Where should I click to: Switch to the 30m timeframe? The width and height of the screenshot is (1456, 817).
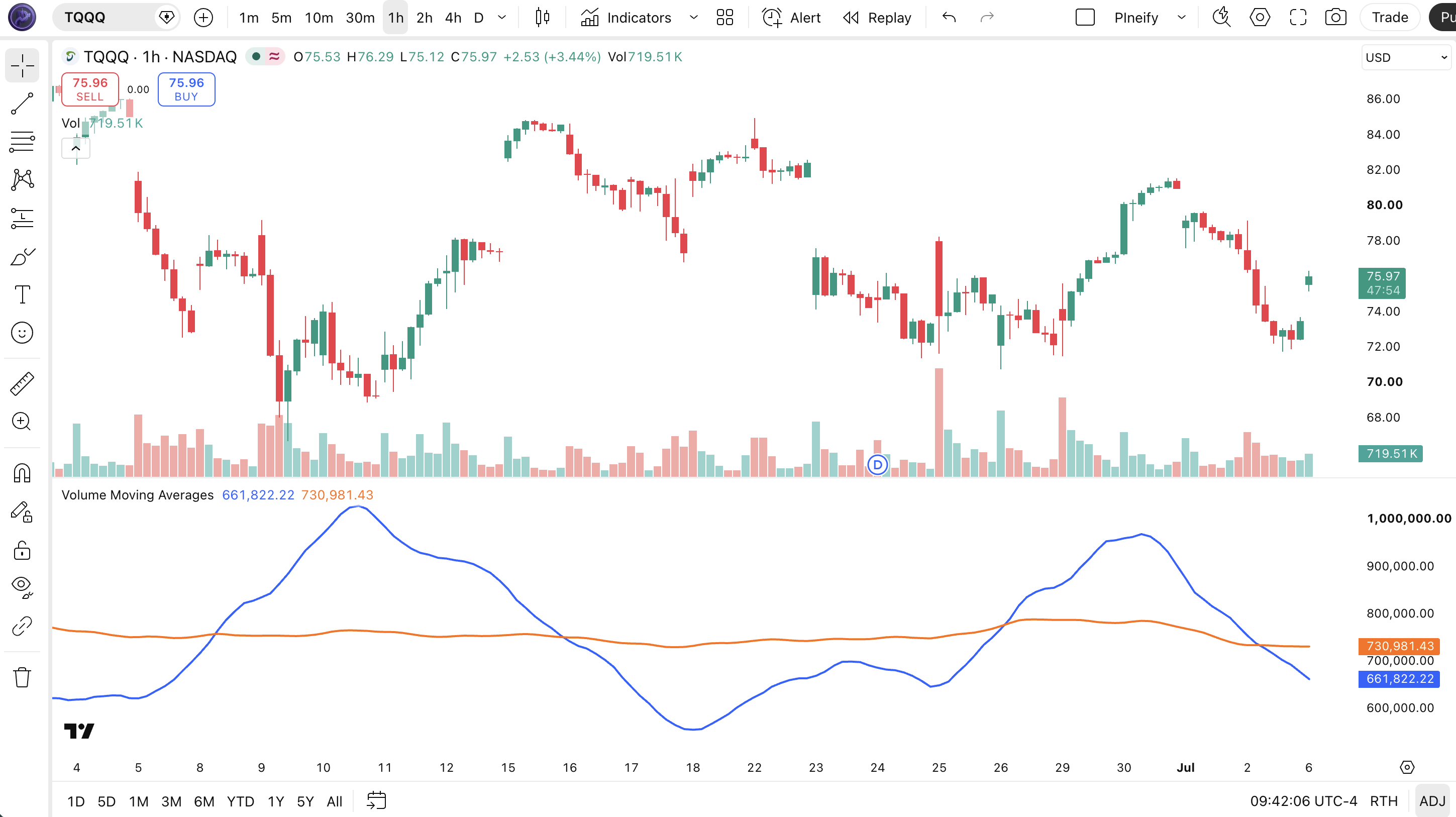(x=360, y=18)
